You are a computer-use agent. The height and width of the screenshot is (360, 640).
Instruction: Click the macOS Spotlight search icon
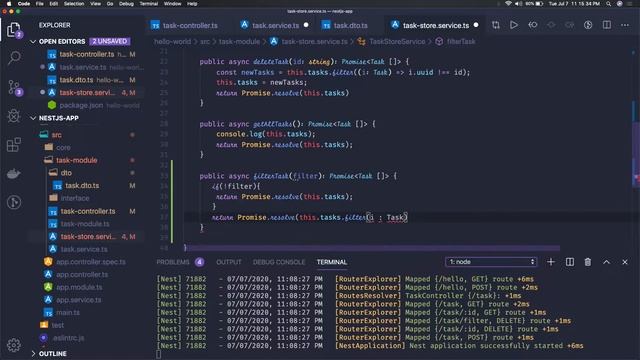(x=608, y=4)
